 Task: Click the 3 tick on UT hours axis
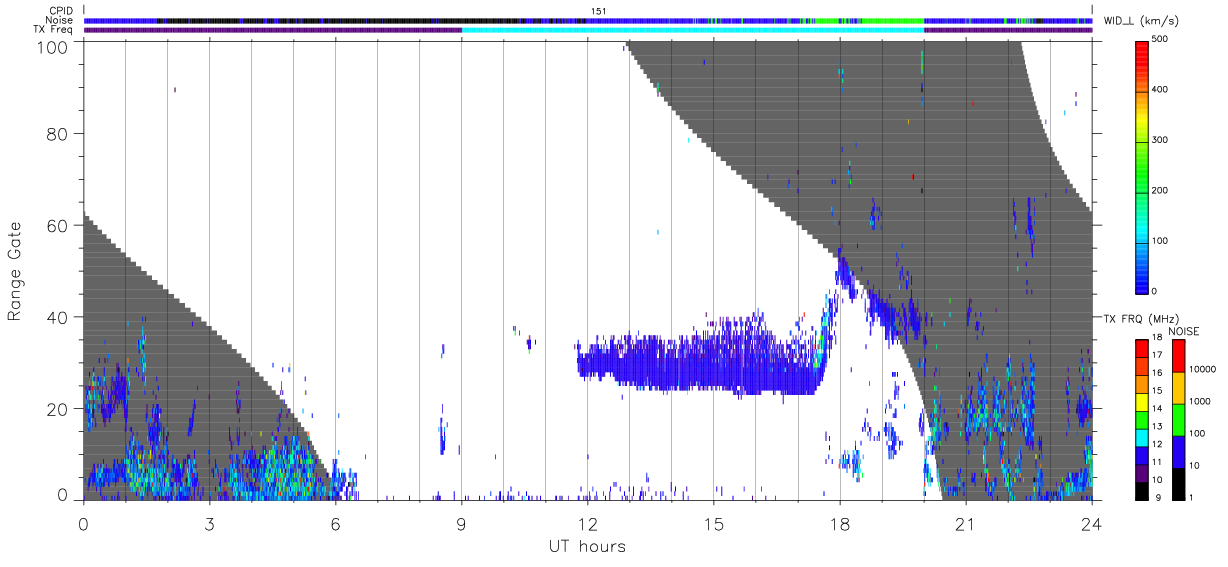tap(210, 524)
